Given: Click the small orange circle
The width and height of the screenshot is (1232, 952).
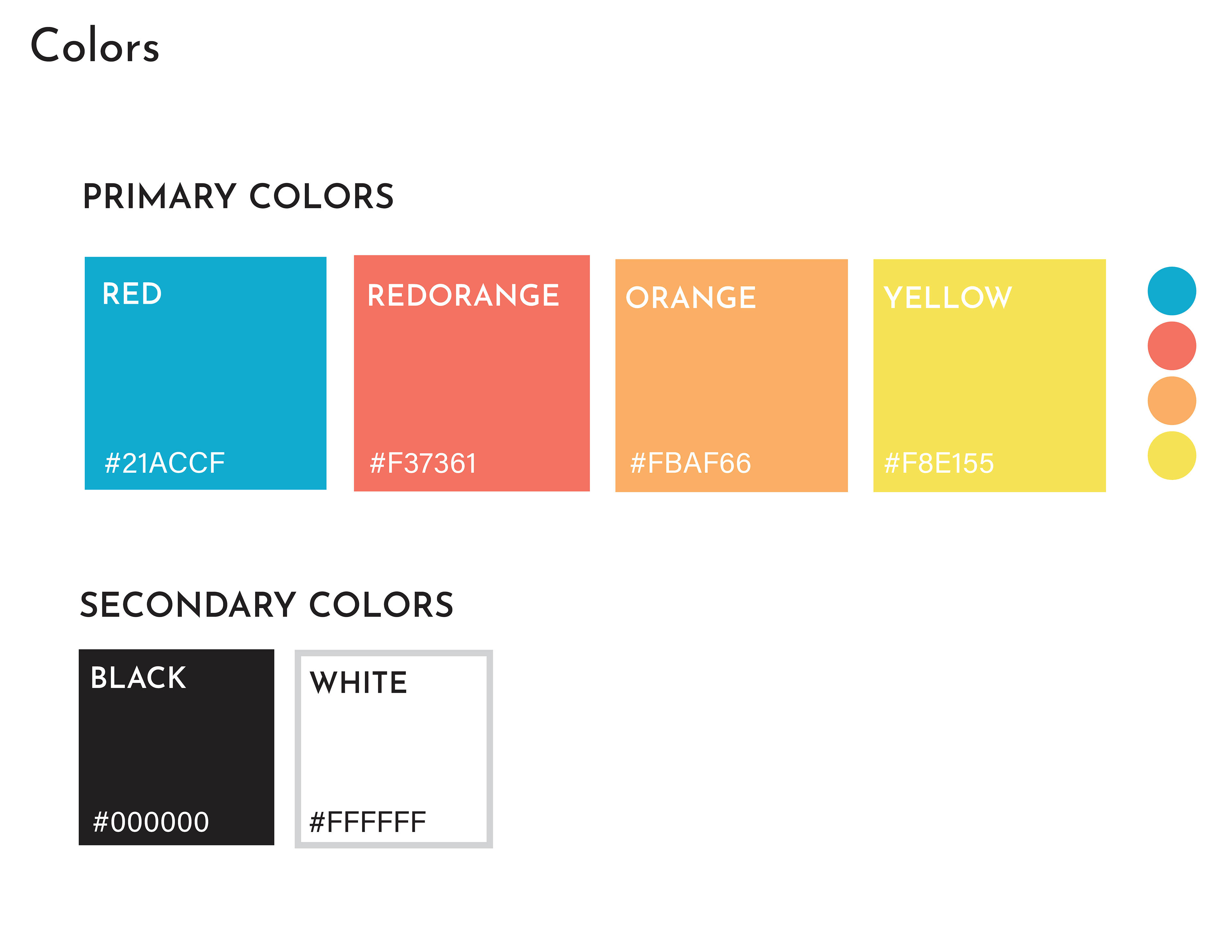Looking at the screenshot, I should pyautogui.click(x=1172, y=400).
